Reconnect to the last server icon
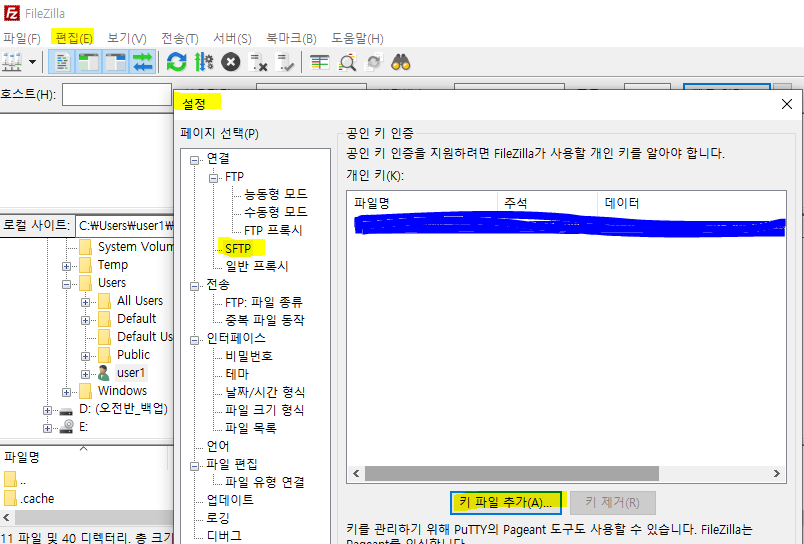The width and height of the screenshot is (804, 544). point(285,62)
